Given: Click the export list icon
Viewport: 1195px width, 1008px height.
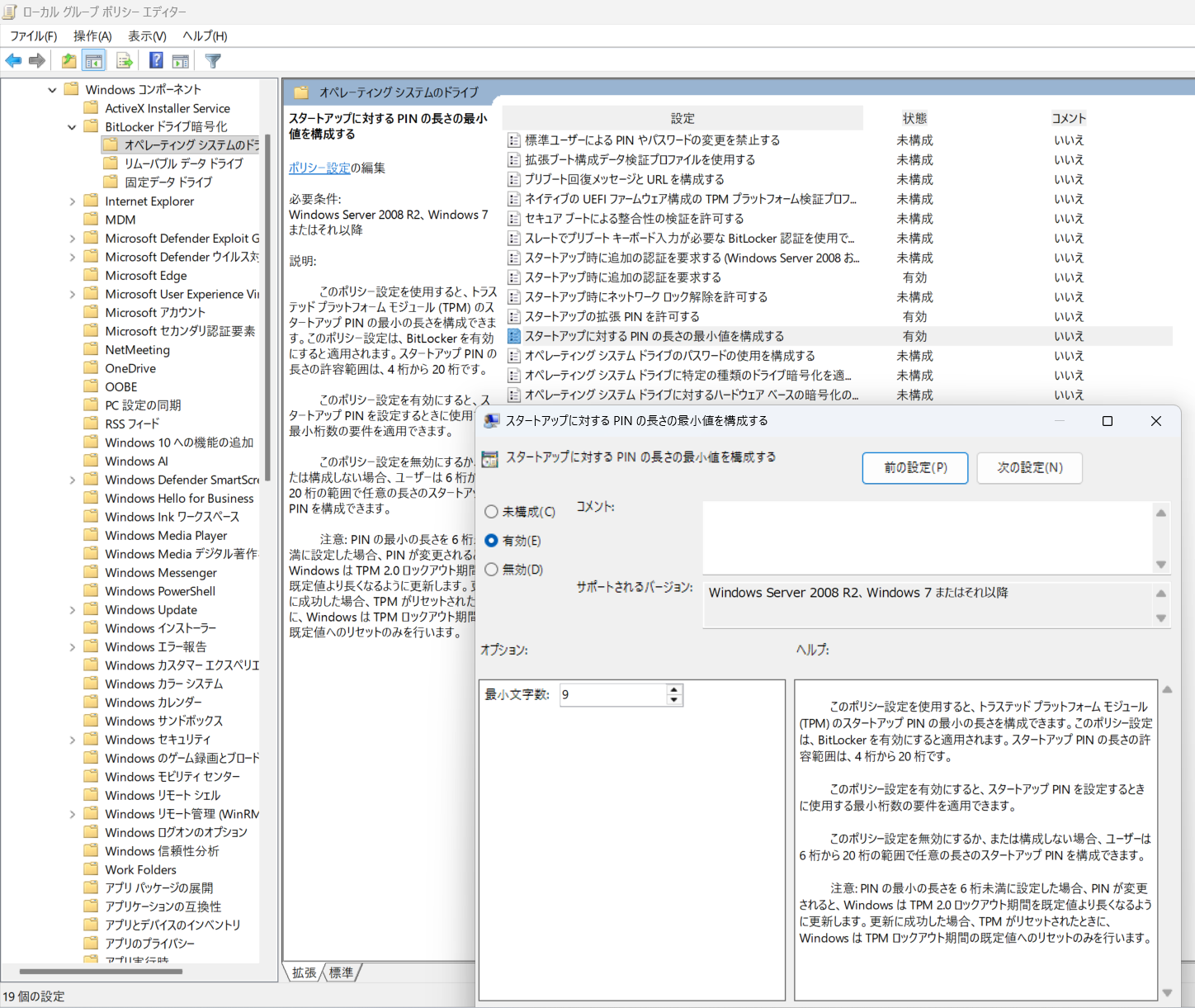Looking at the screenshot, I should pyautogui.click(x=125, y=60).
